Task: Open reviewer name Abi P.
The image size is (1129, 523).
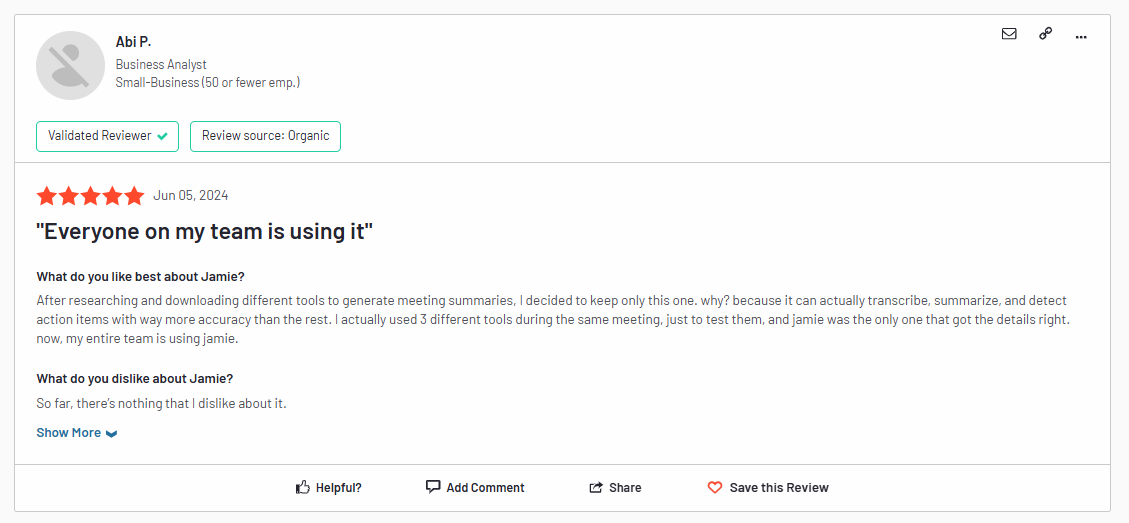Action: pos(133,43)
